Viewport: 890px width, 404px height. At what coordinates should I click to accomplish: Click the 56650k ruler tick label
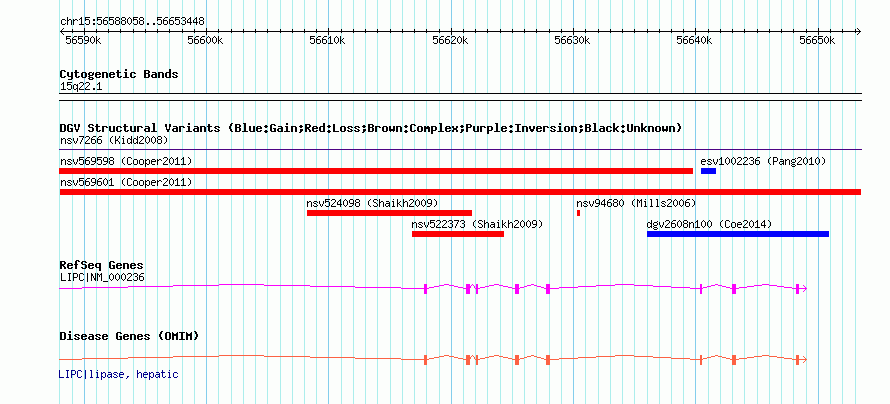click(x=818, y=41)
